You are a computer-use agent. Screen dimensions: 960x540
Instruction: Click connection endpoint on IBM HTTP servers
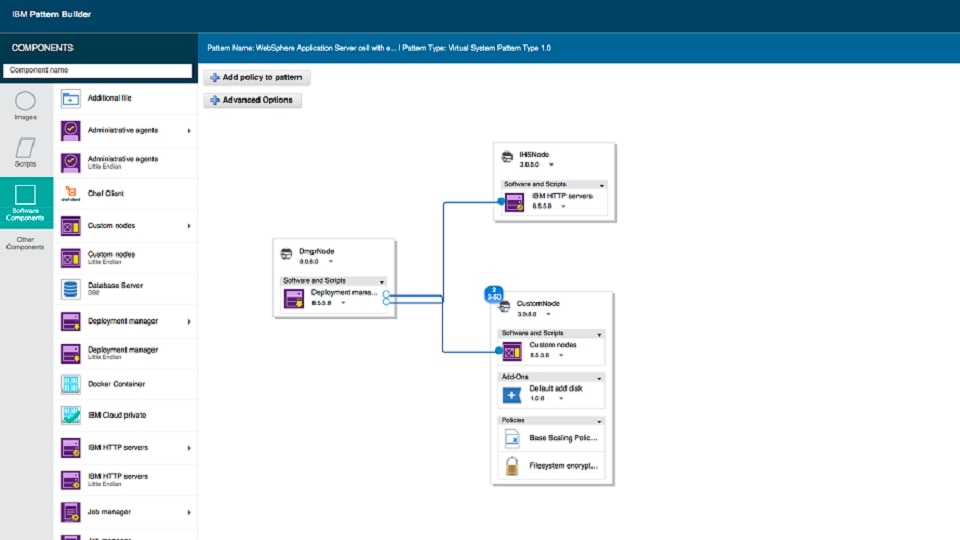click(x=501, y=201)
